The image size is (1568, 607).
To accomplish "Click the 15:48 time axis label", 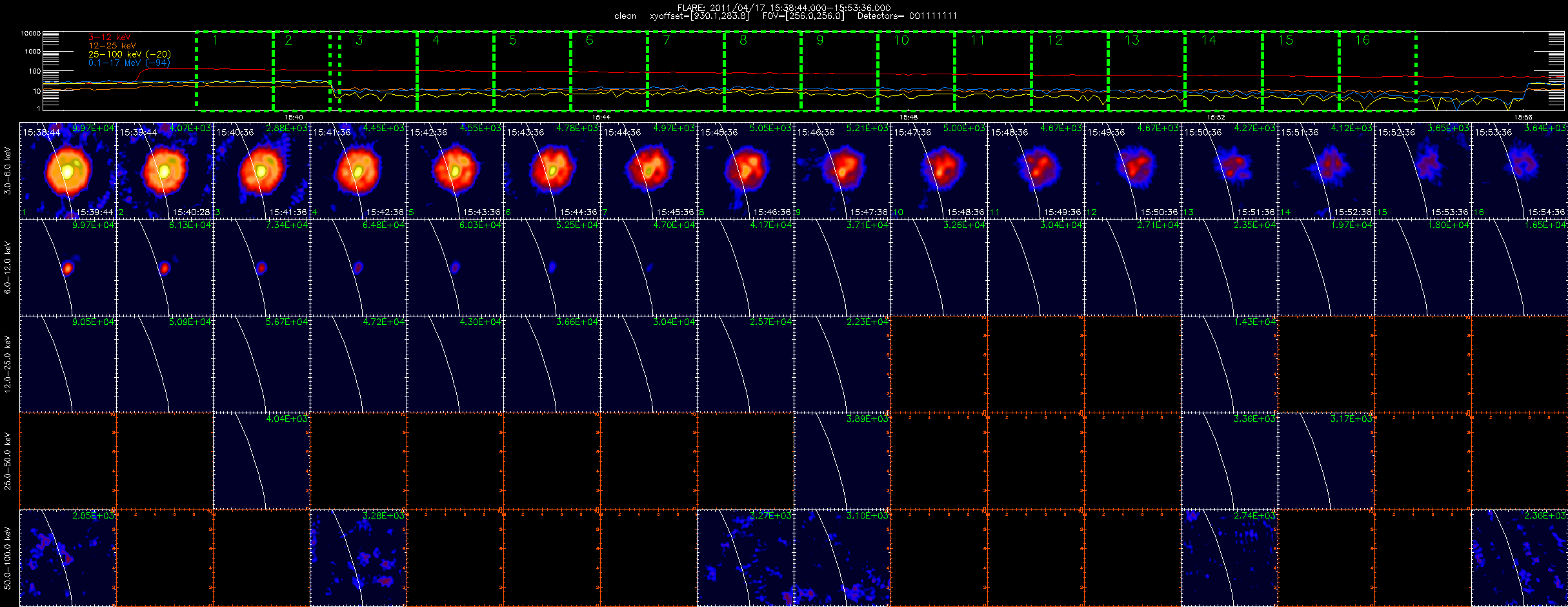I will point(909,118).
